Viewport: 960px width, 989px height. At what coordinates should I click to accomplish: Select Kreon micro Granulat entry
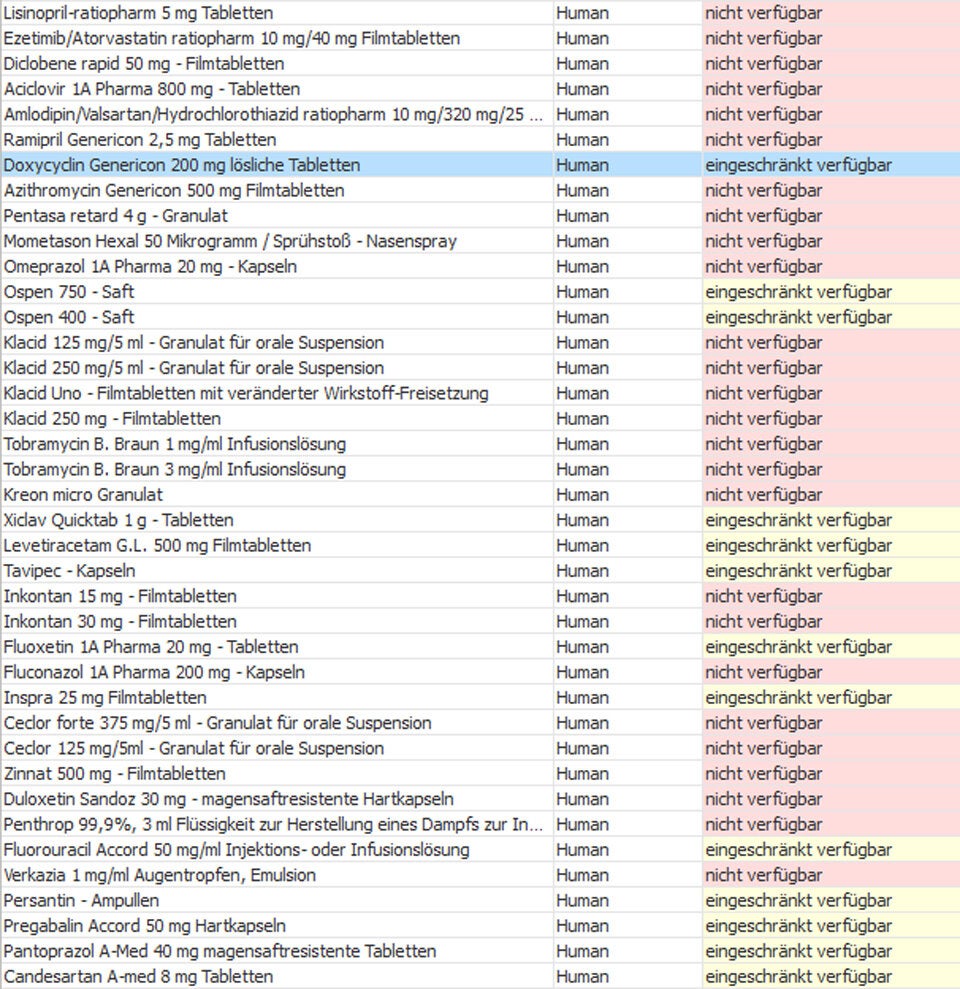point(83,495)
